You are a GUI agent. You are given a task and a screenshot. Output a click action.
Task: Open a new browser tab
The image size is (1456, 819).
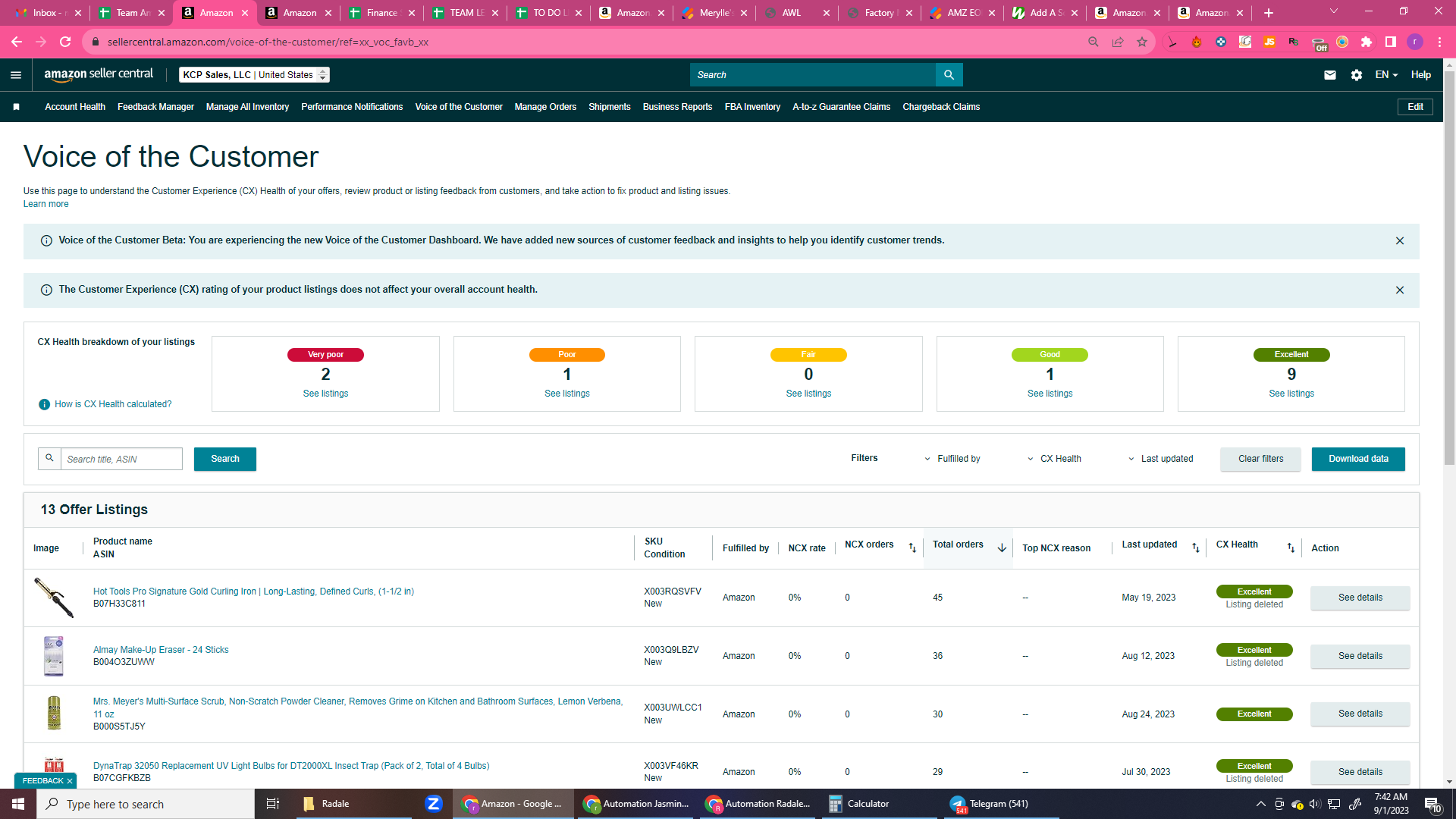(x=1269, y=13)
